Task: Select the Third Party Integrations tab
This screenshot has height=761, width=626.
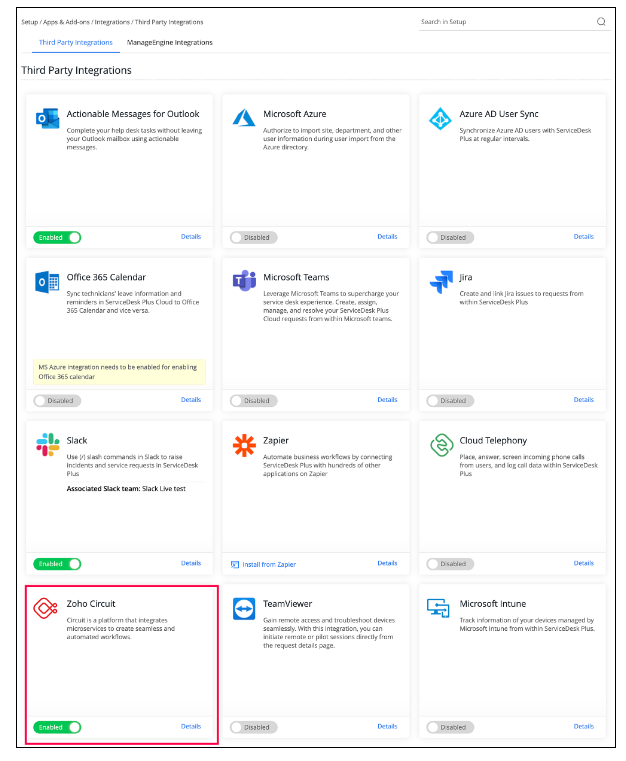Action: (76, 42)
